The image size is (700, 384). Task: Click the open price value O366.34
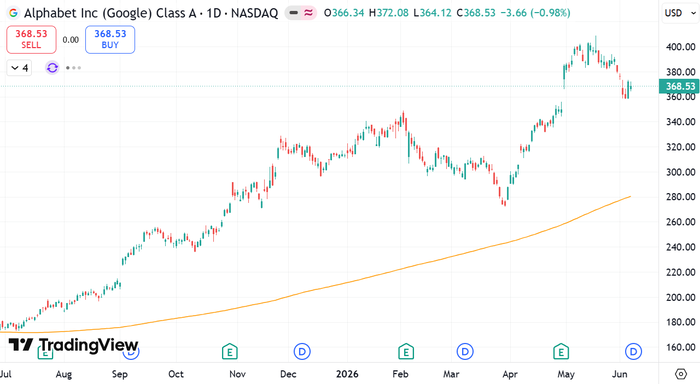[x=344, y=13]
